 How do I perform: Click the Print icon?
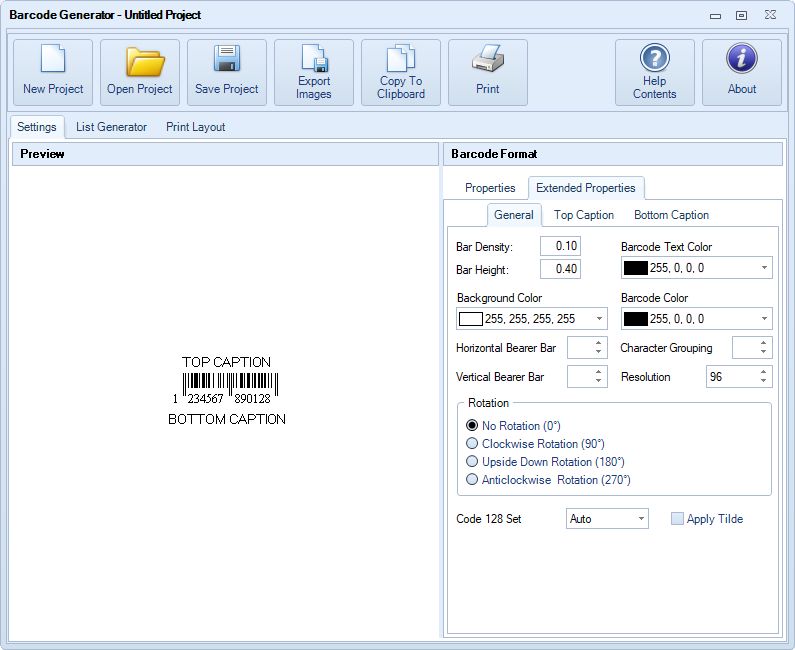point(488,62)
